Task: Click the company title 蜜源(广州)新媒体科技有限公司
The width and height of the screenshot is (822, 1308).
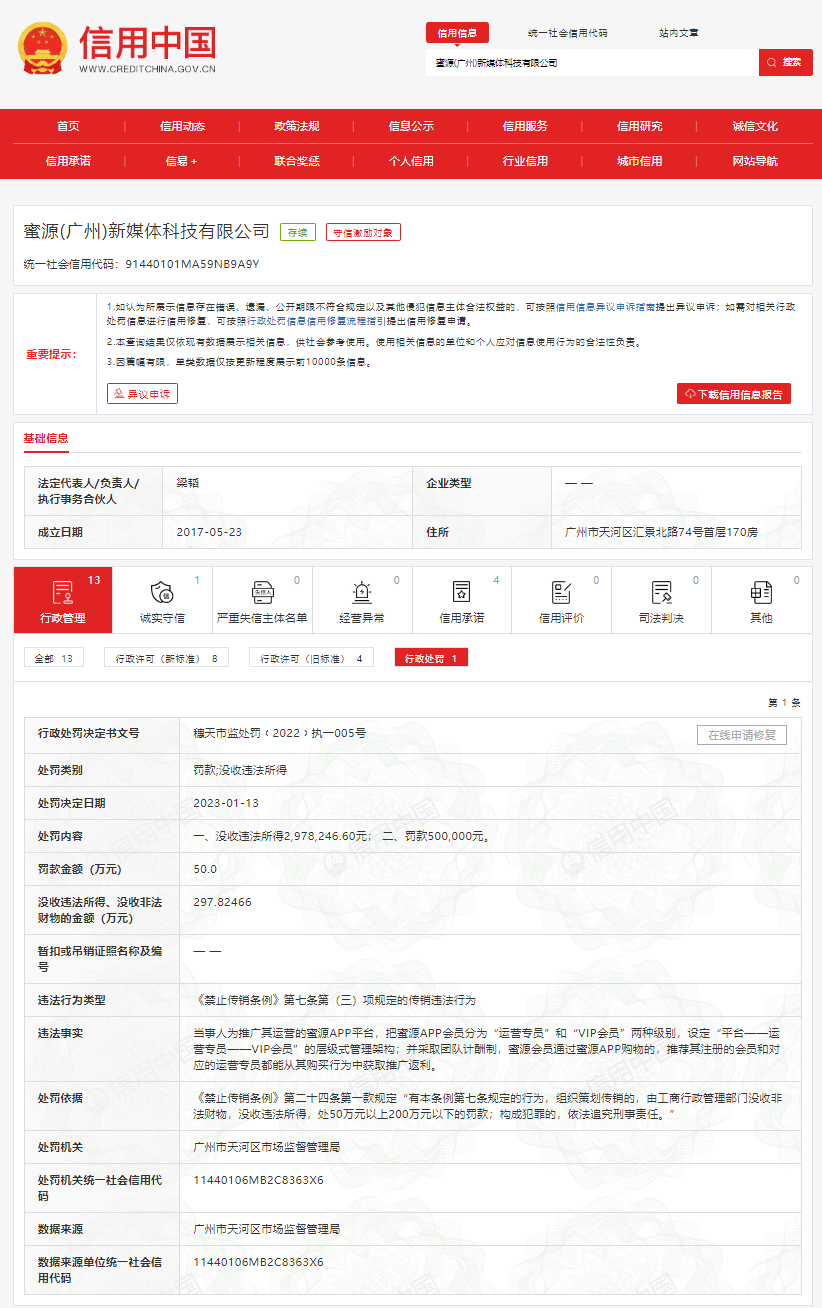Action: pos(146,231)
